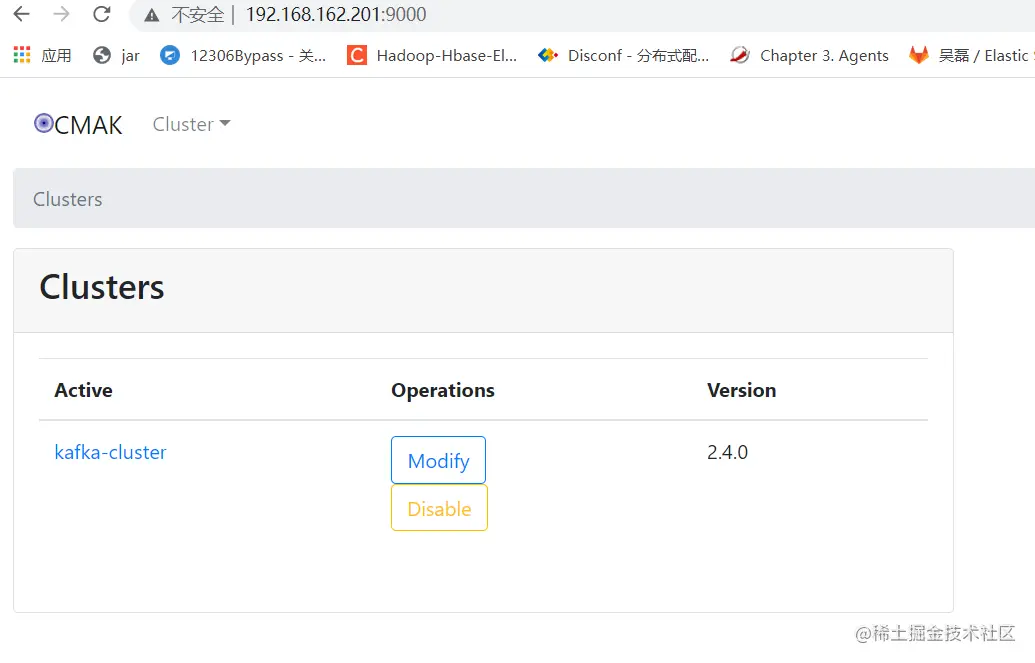Click the forward navigation arrow
Viewport: 1035px width, 663px height.
pos(62,15)
